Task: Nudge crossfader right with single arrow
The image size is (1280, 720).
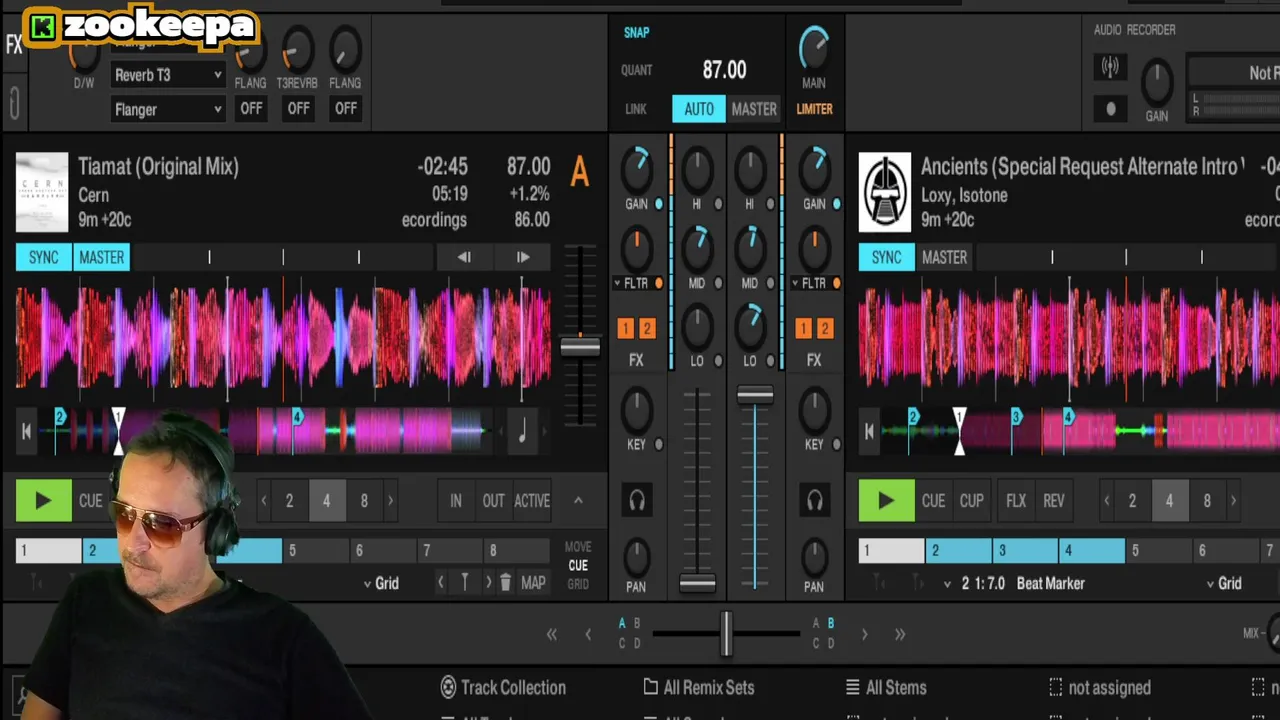Action: coord(864,634)
